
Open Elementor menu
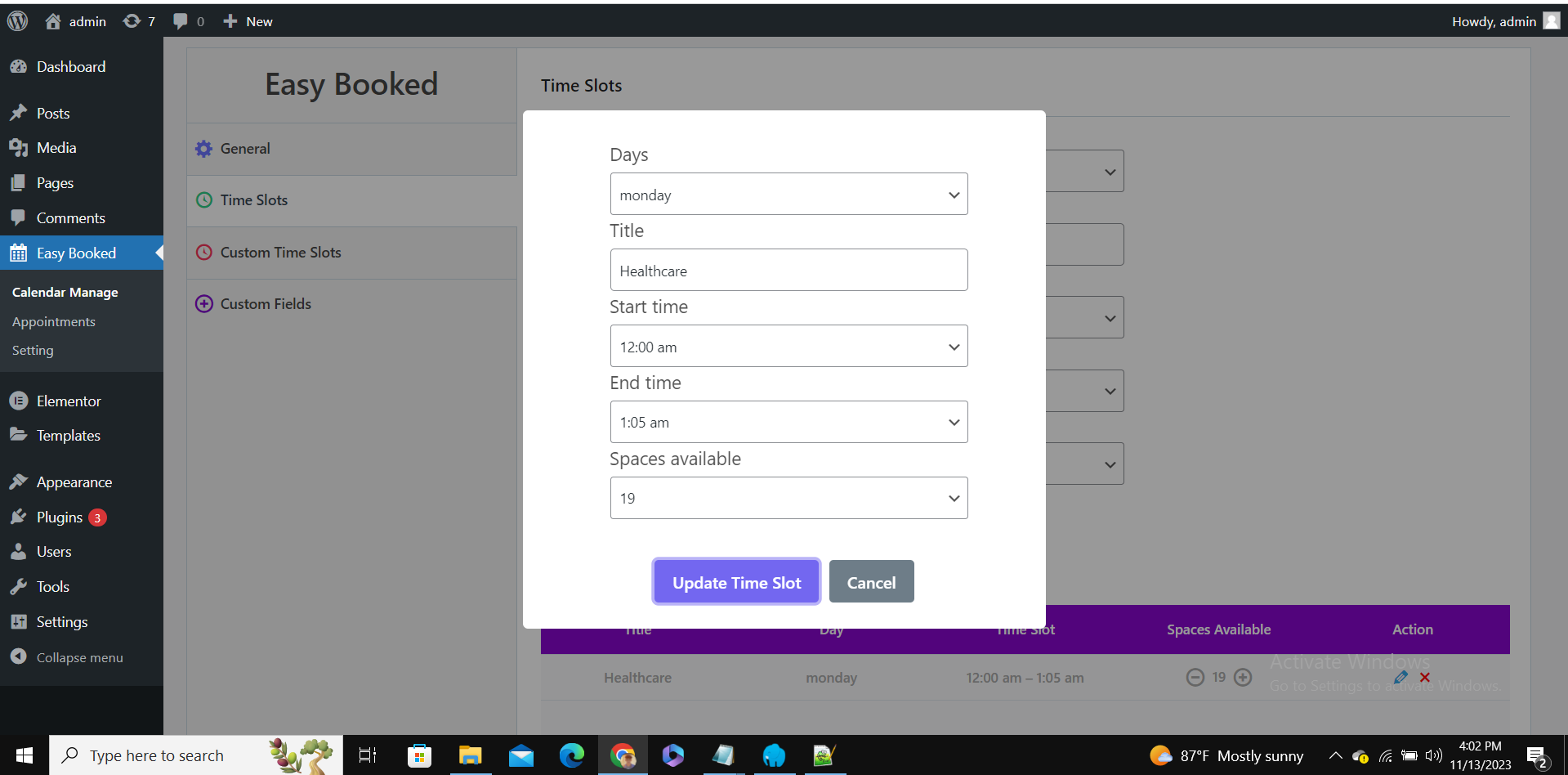[x=82, y=401]
